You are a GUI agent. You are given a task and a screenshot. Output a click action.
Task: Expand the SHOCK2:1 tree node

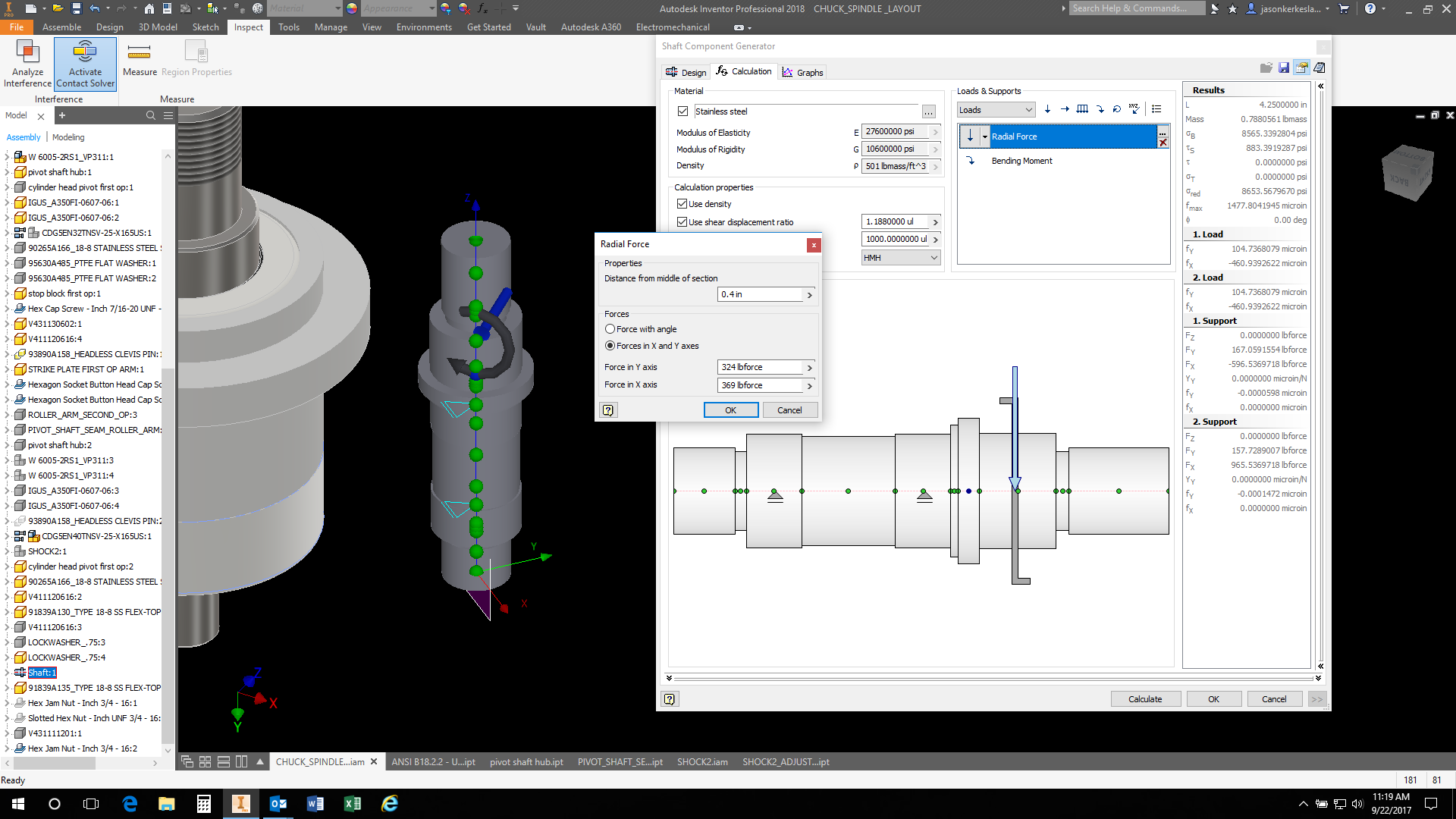point(8,551)
